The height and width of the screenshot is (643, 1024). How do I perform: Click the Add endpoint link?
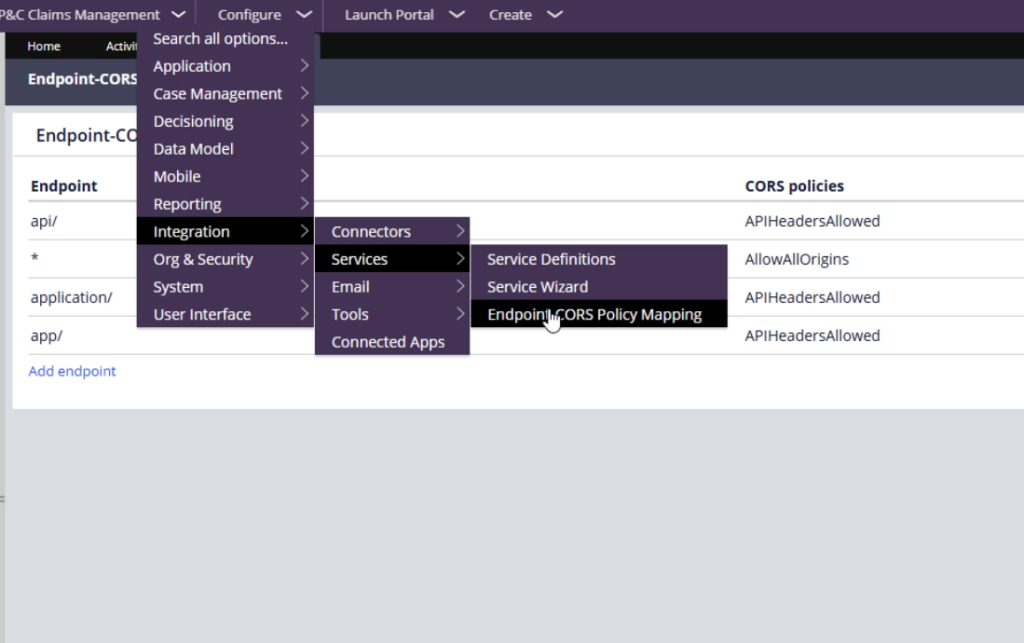[x=72, y=371]
